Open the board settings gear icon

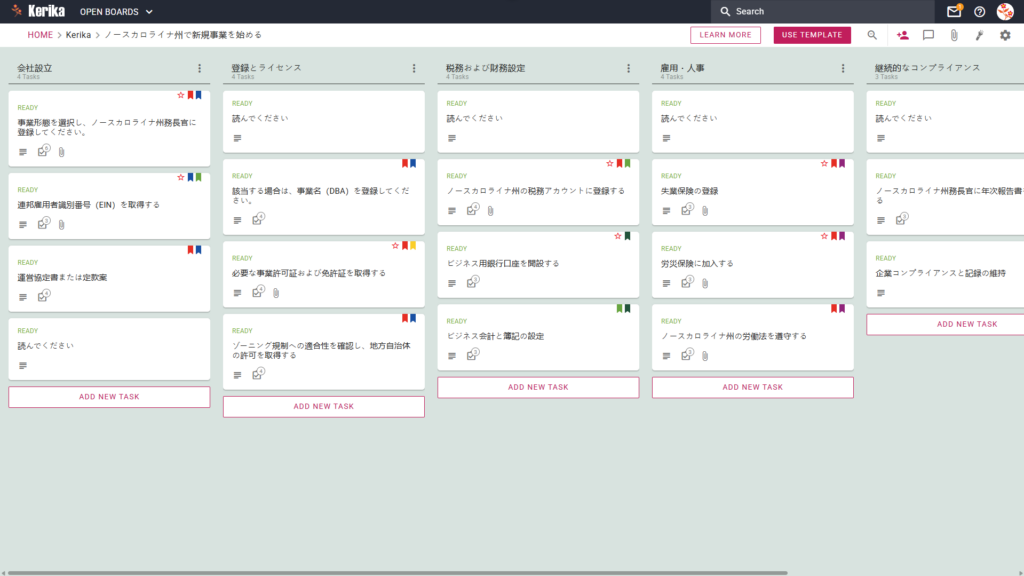pos(1005,35)
